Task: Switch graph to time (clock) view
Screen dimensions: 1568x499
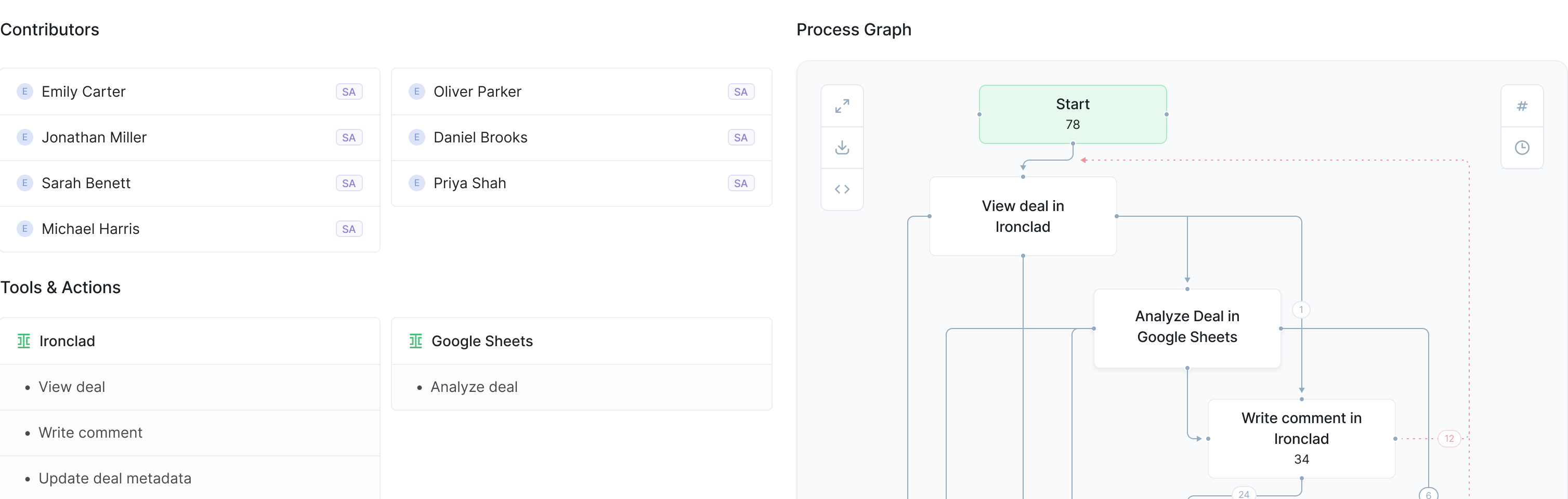Action: pos(1522,147)
